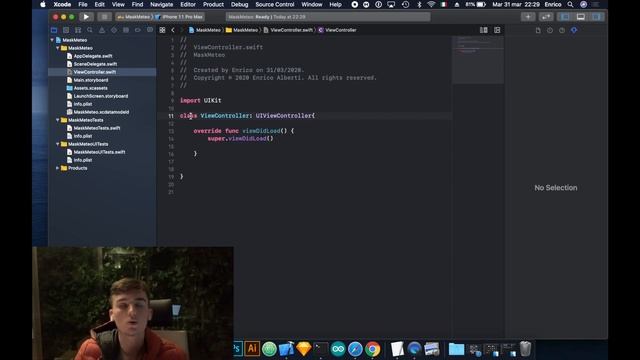The width and height of the screenshot is (640, 360).
Task: Open the Apple menu
Action: click(x=43, y=4)
